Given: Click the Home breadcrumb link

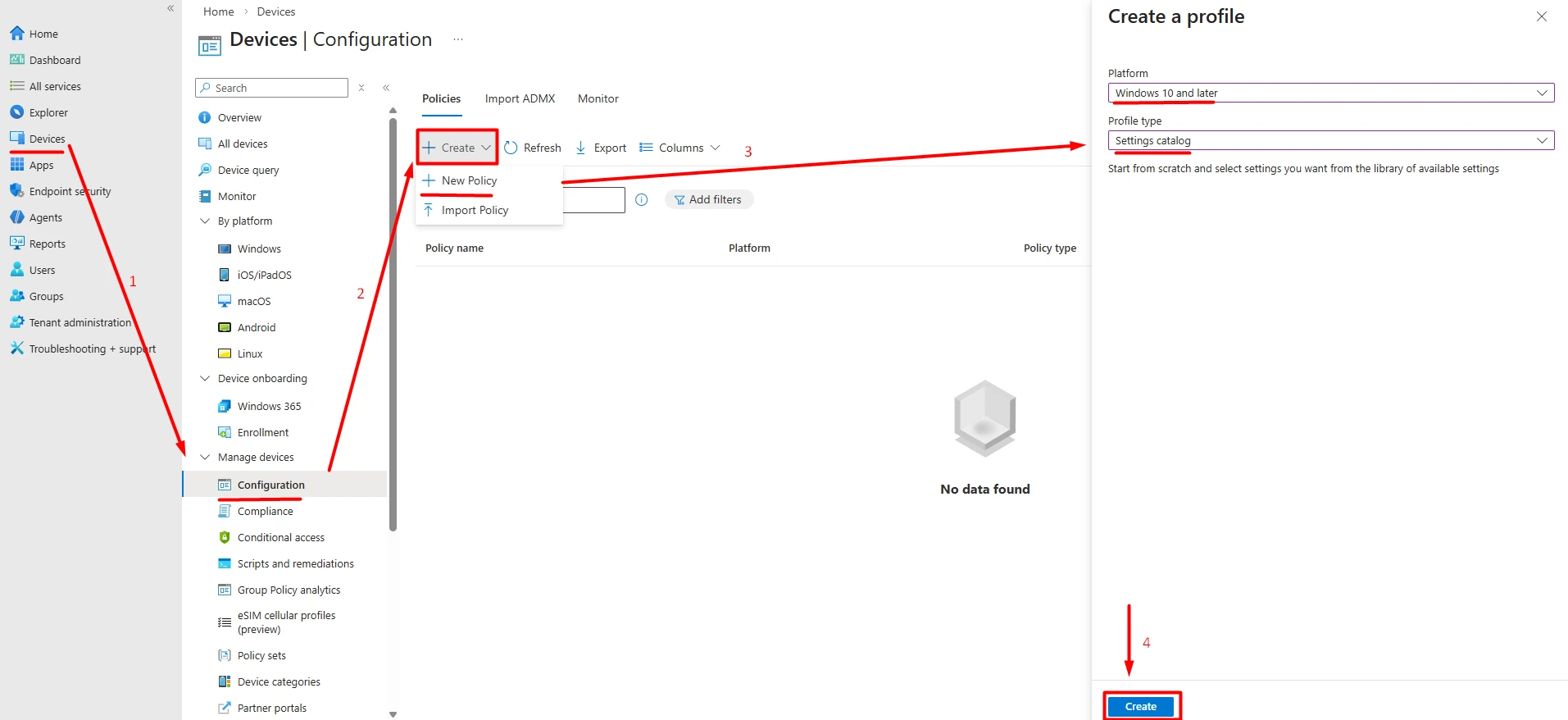Looking at the screenshot, I should coord(218,11).
